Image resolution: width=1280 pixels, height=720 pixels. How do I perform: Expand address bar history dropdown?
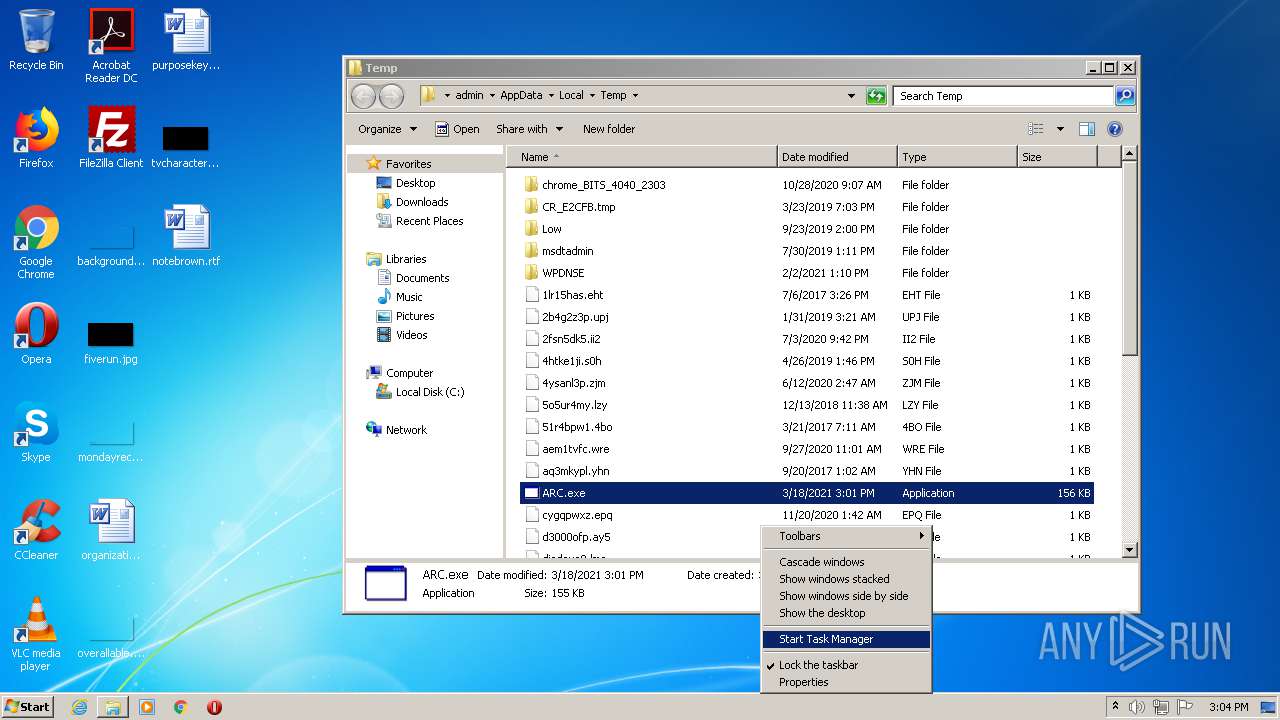(851, 96)
